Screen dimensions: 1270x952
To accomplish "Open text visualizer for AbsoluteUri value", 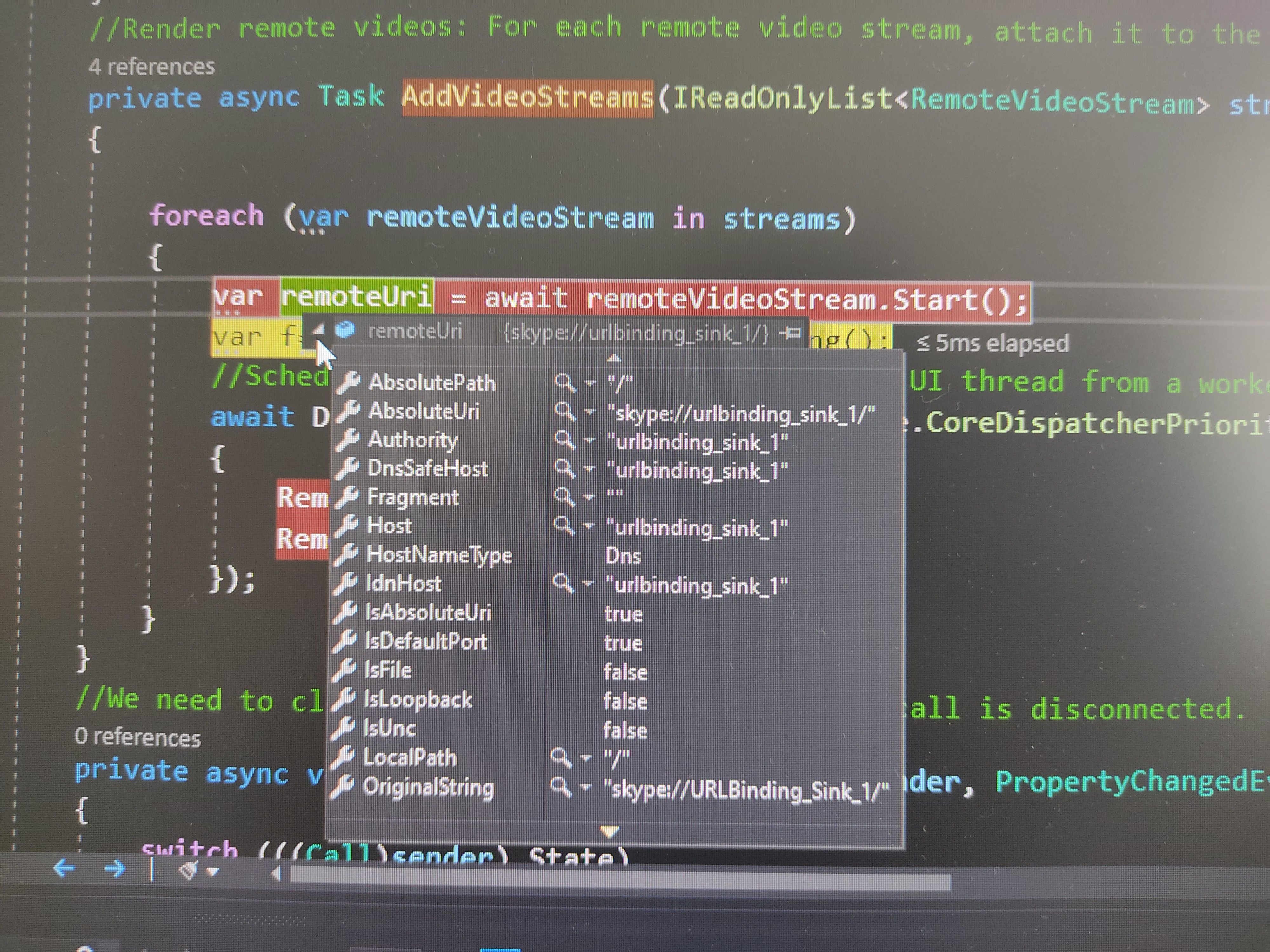I will (x=565, y=411).
